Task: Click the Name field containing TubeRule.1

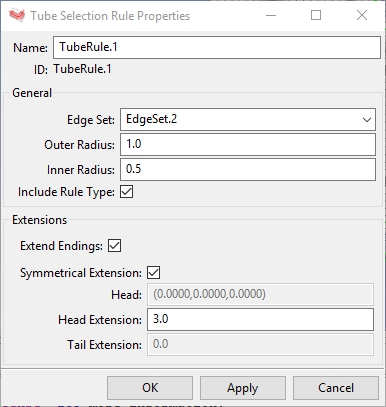Action: [217, 47]
